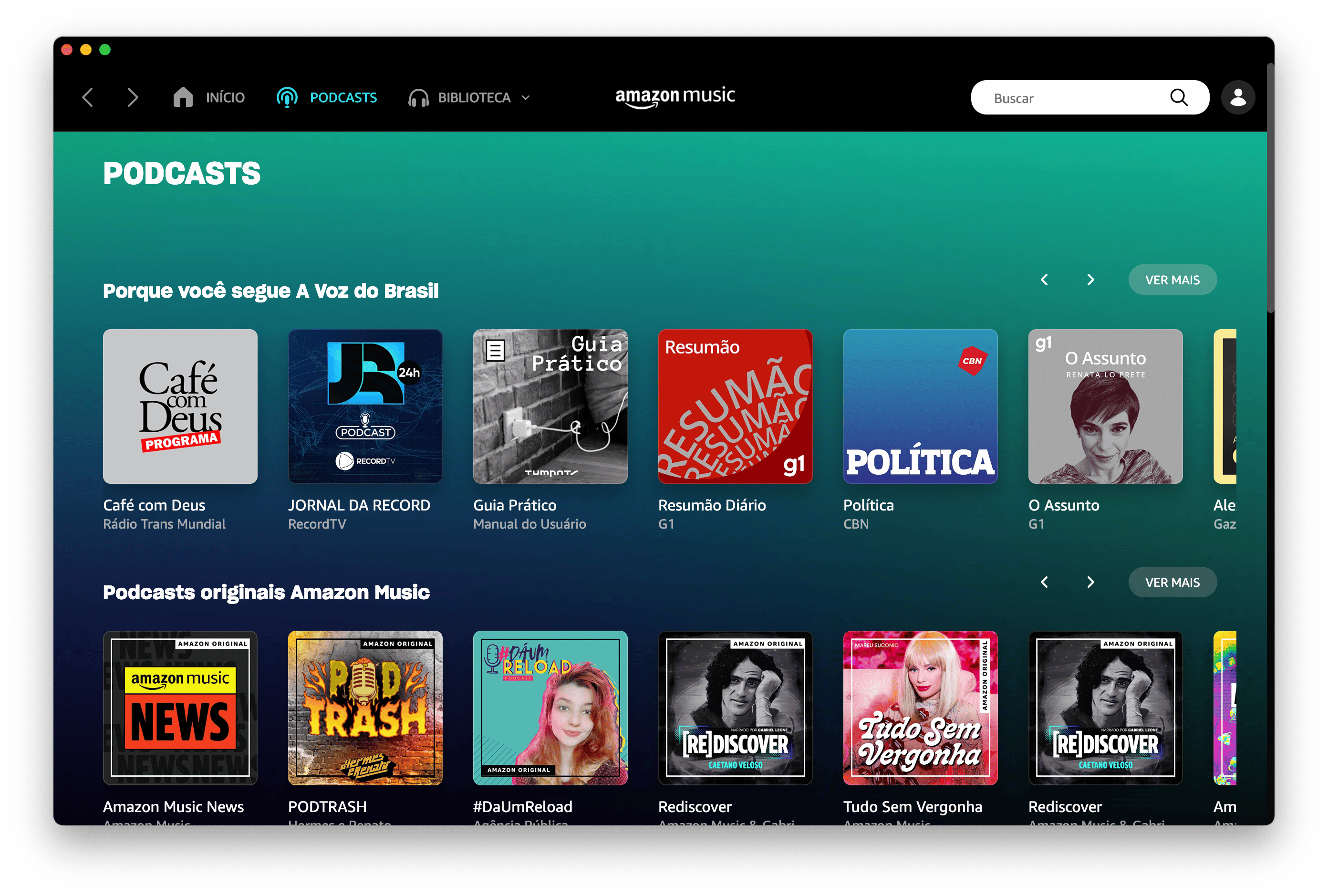Show previous items in A Voz do Brasil row
Image resolution: width=1328 pixels, height=896 pixels.
point(1044,280)
